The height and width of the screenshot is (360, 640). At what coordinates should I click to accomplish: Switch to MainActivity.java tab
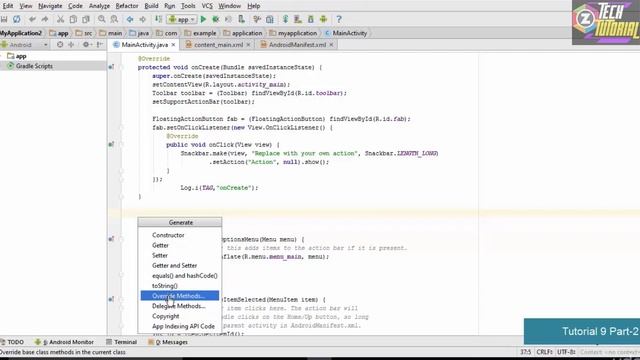(144, 44)
